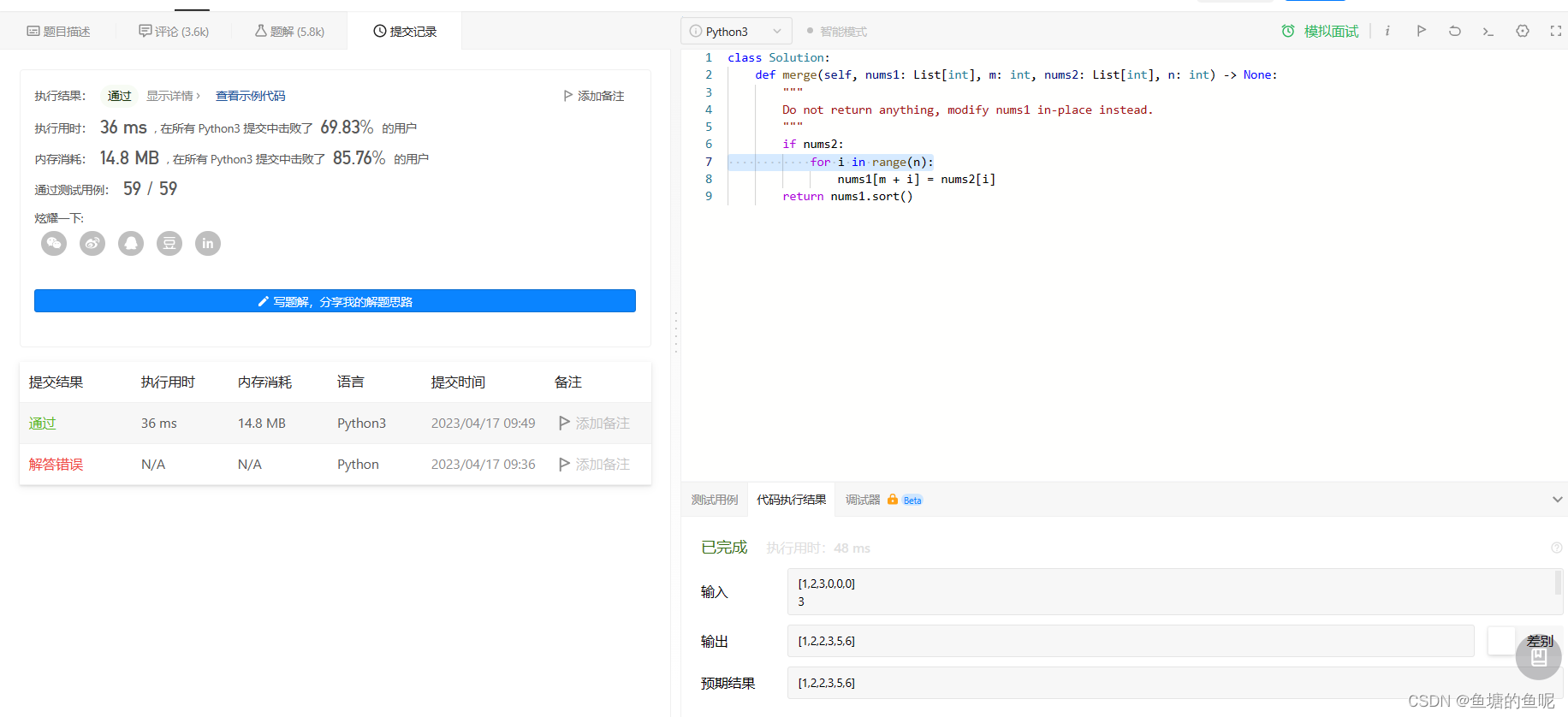This screenshot has width=1568, height=717.
Task: Click 添加备注 in the Python N/A row
Action: pyautogui.click(x=603, y=464)
